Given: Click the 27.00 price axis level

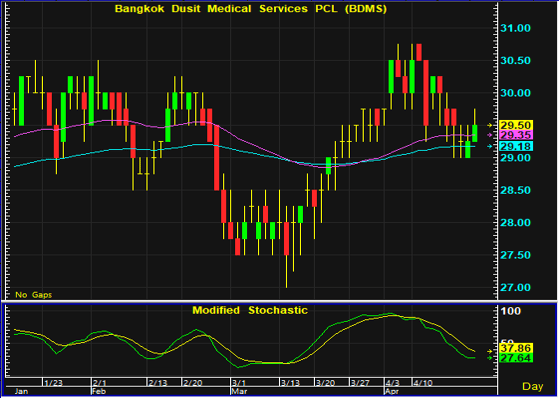Looking at the screenshot, I should point(516,287).
